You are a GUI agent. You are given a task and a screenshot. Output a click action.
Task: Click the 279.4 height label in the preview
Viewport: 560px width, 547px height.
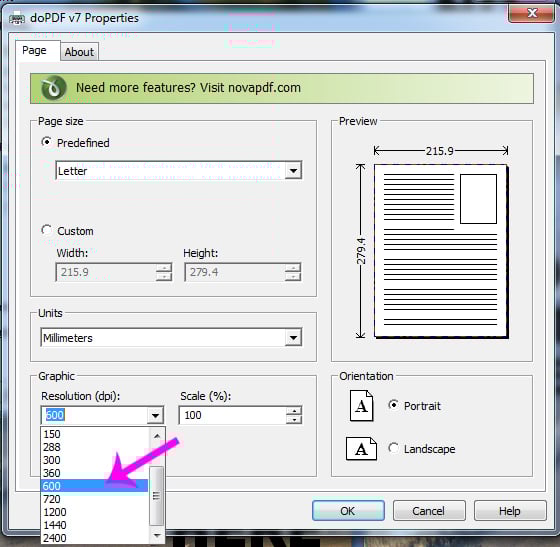click(361, 251)
